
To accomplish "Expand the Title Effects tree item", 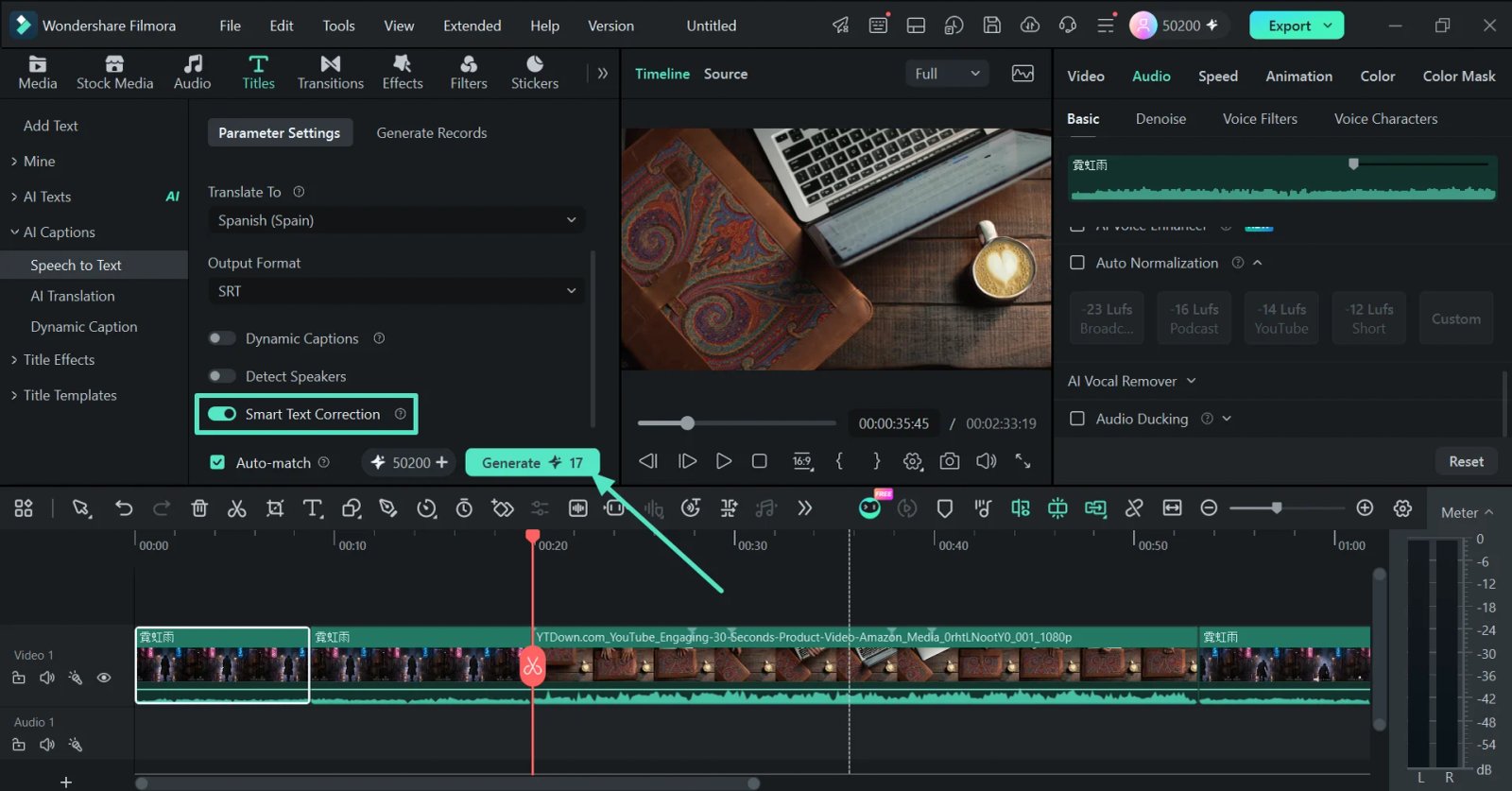I will (53, 360).
